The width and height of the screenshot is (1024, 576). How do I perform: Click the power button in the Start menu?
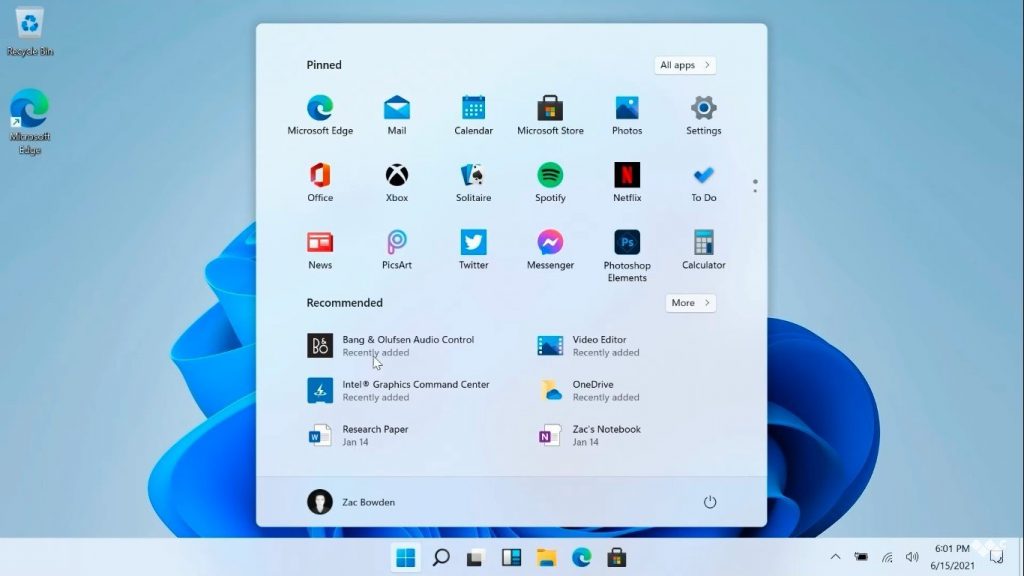click(710, 501)
